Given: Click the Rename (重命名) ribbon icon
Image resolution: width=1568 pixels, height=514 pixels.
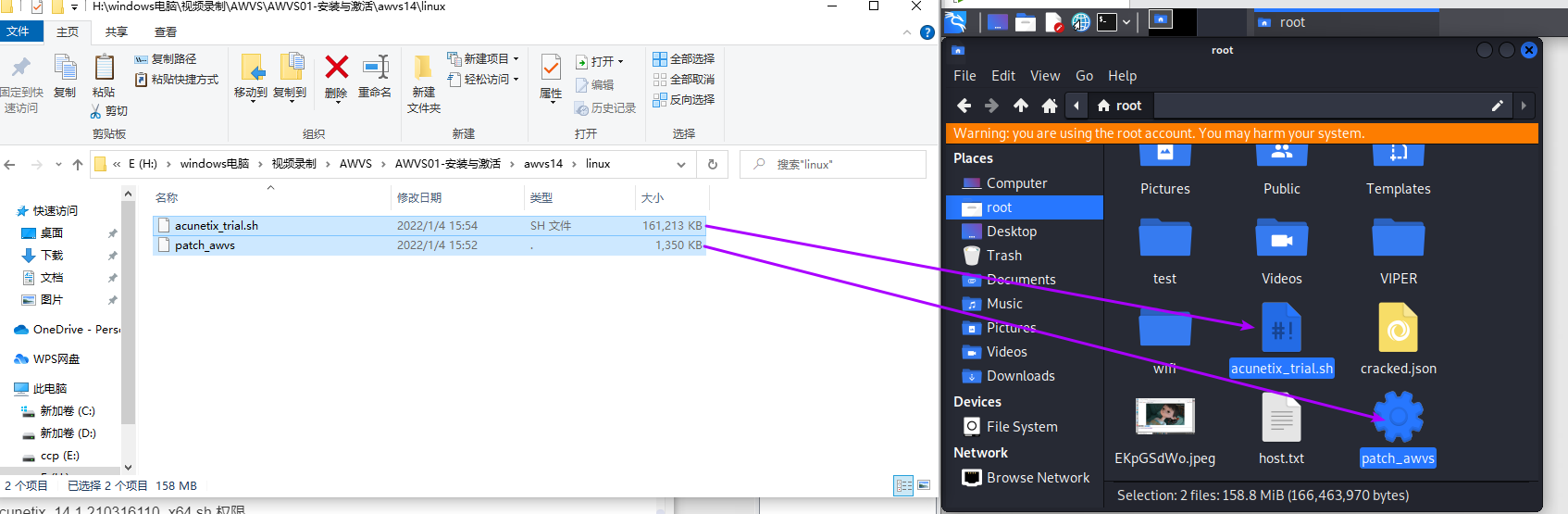Looking at the screenshot, I should click(x=375, y=76).
